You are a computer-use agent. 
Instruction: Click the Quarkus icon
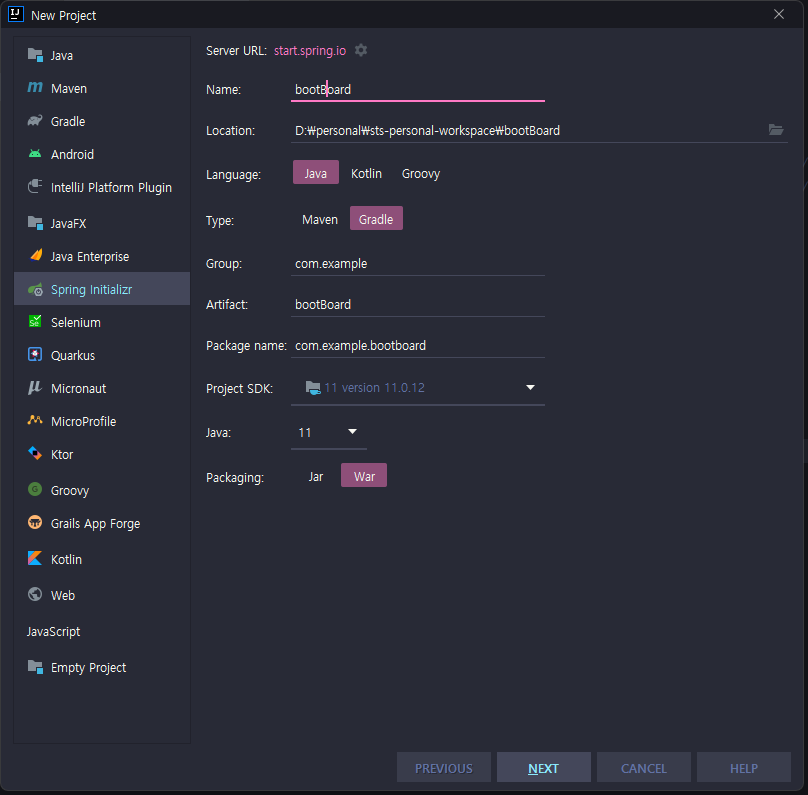point(35,354)
